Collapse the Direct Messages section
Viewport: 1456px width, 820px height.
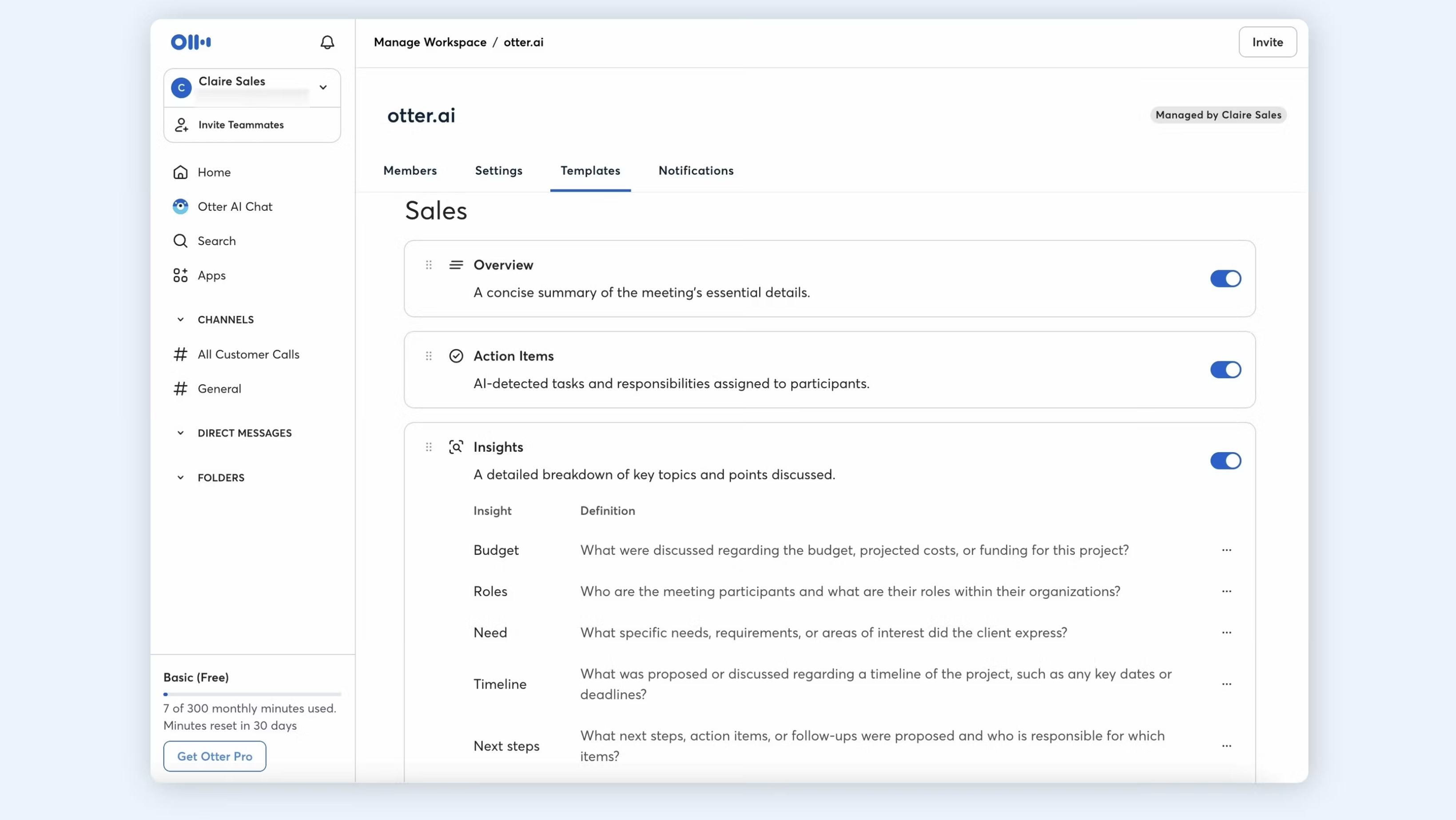[180, 433]
